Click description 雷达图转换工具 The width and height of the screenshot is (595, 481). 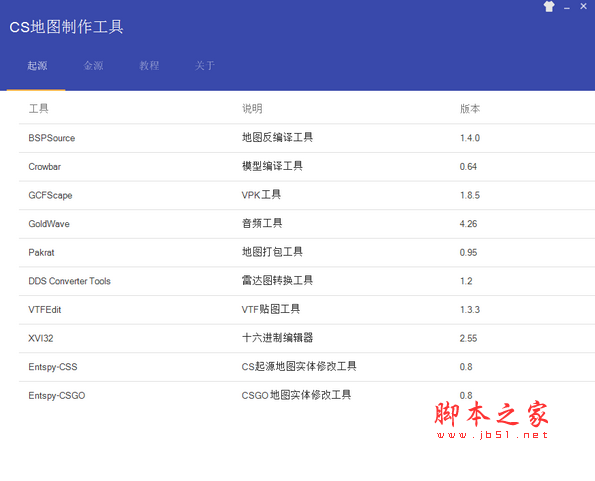[x=277, y=280]
